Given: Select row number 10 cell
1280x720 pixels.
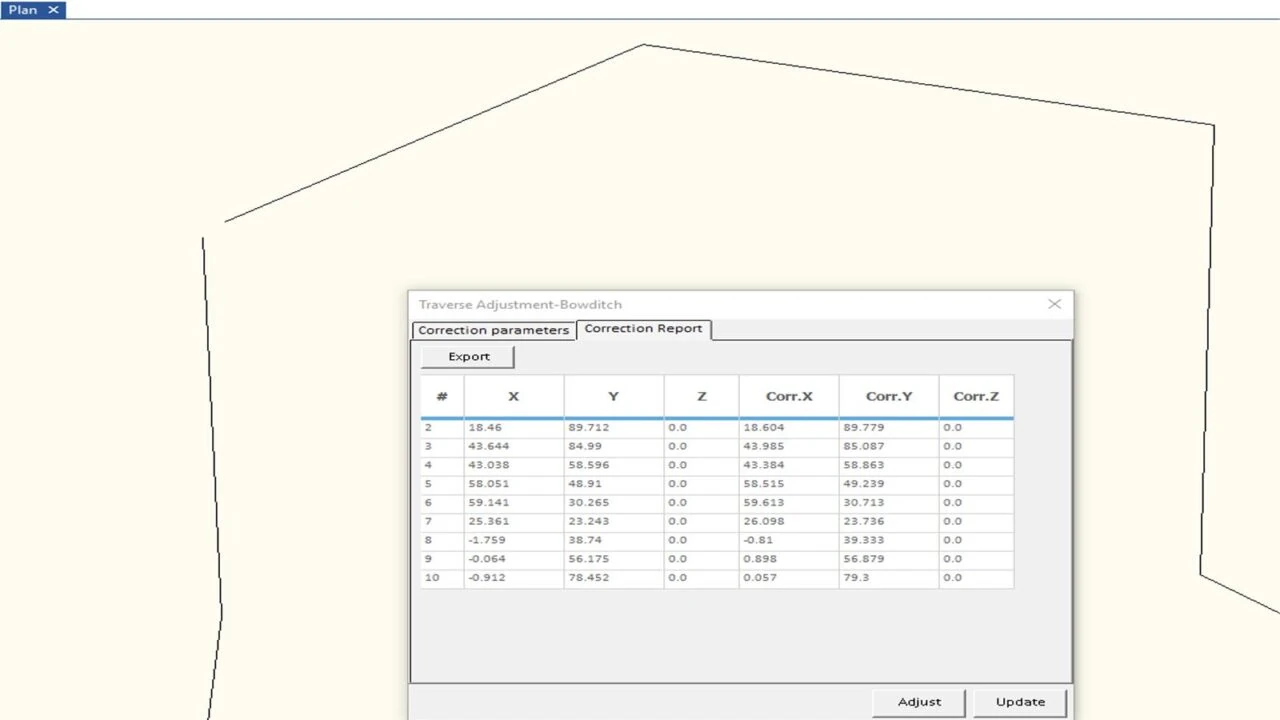Looking at the screenshot, I should (442, 578).
